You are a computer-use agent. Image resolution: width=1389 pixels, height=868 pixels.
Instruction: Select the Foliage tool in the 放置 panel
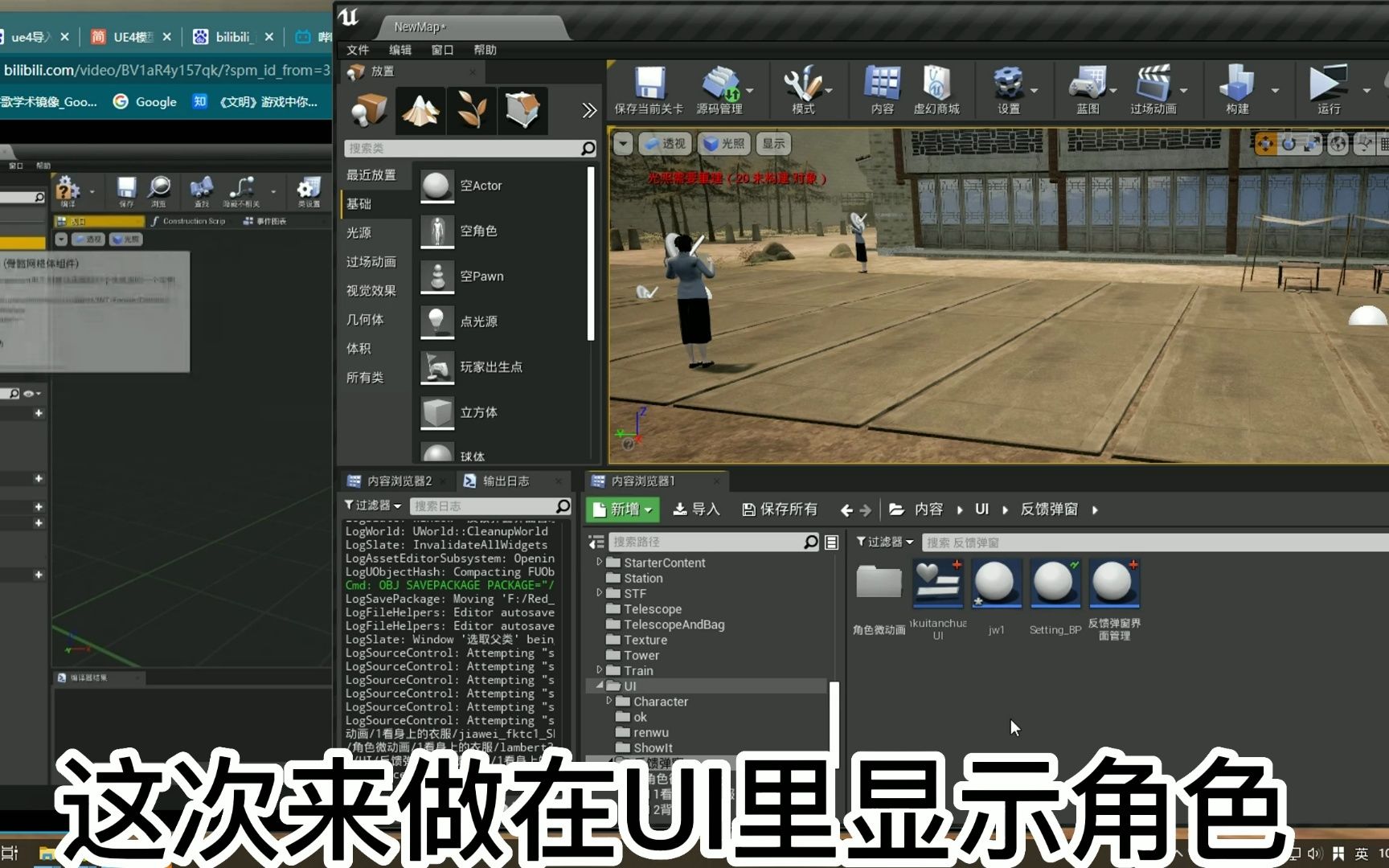[471, 110]
